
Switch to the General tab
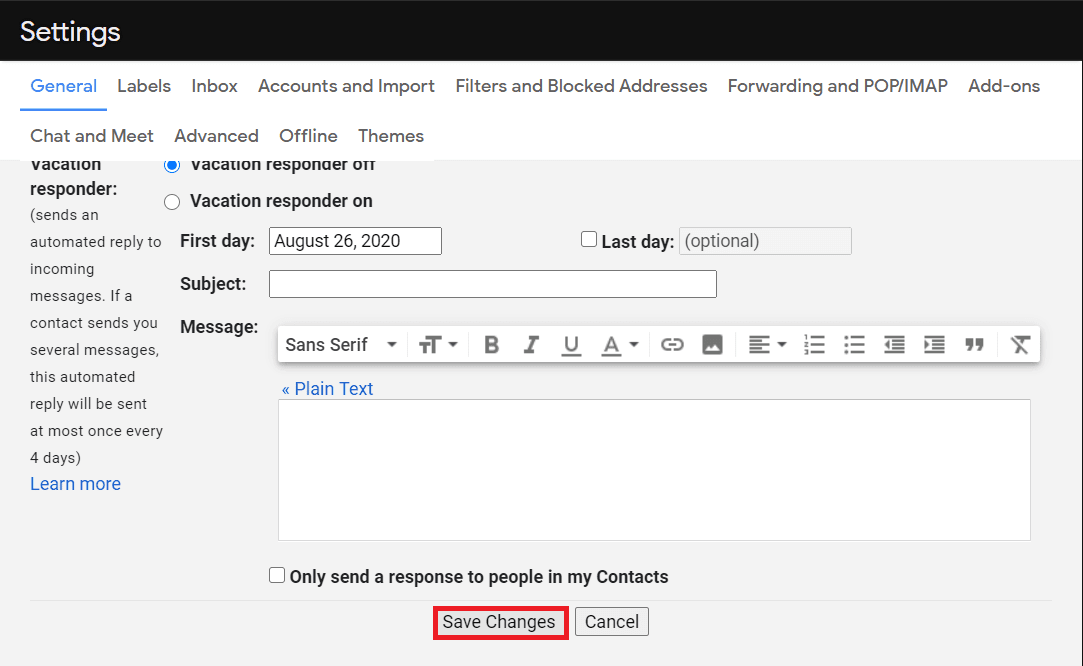coord(64,86)
